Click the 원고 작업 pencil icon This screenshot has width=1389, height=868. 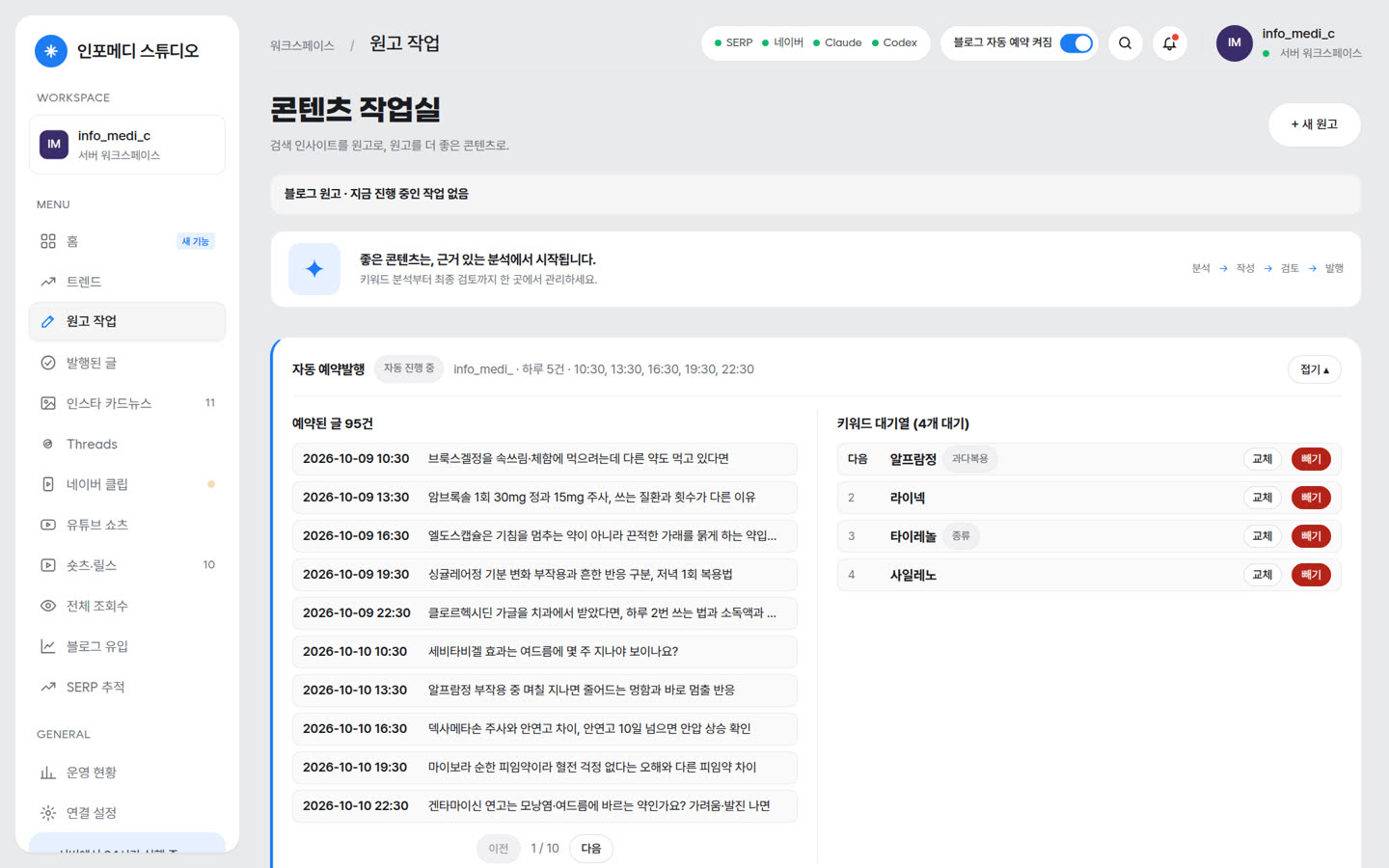48,321
